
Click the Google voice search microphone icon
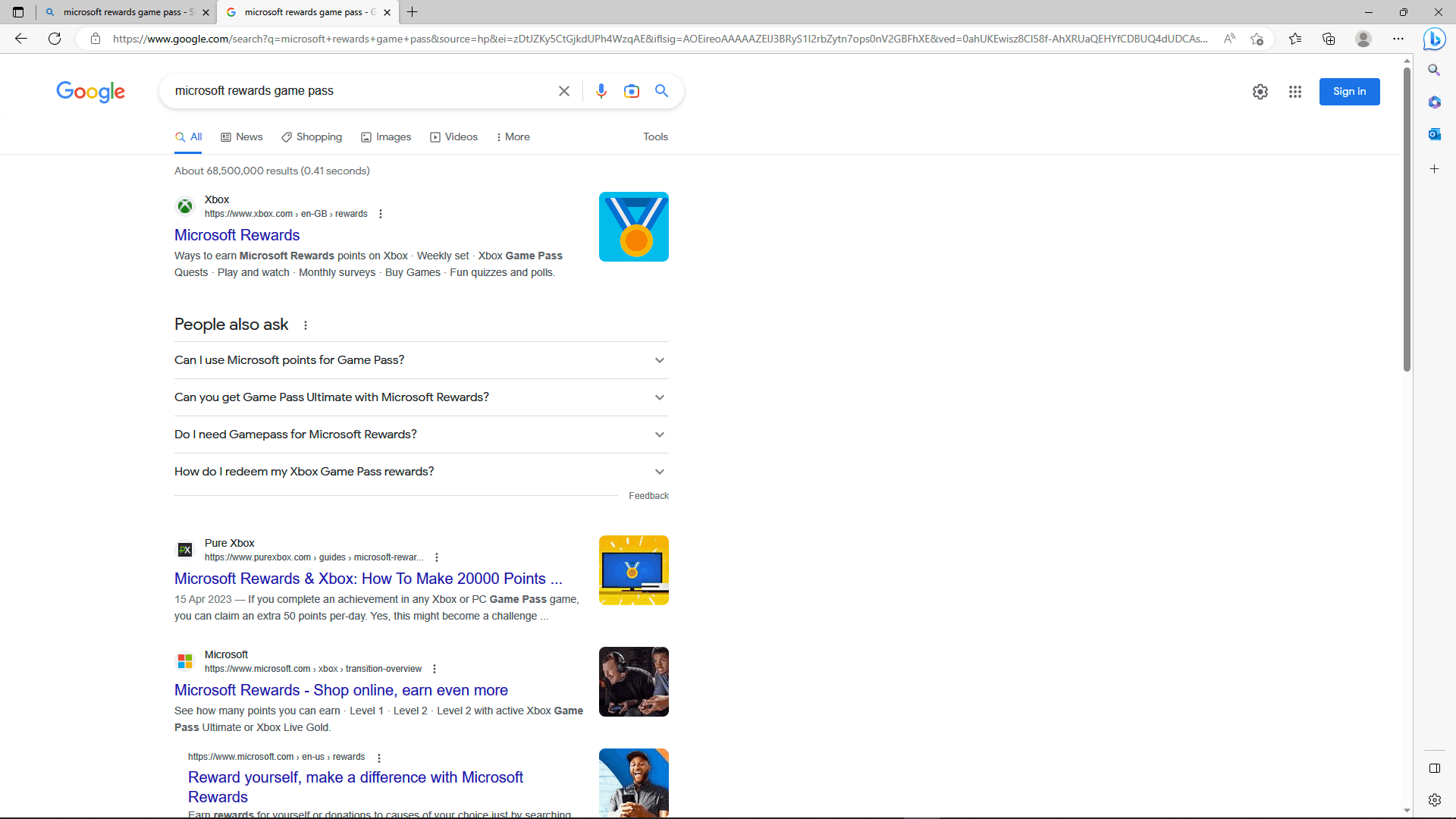(x=601, y=91)
